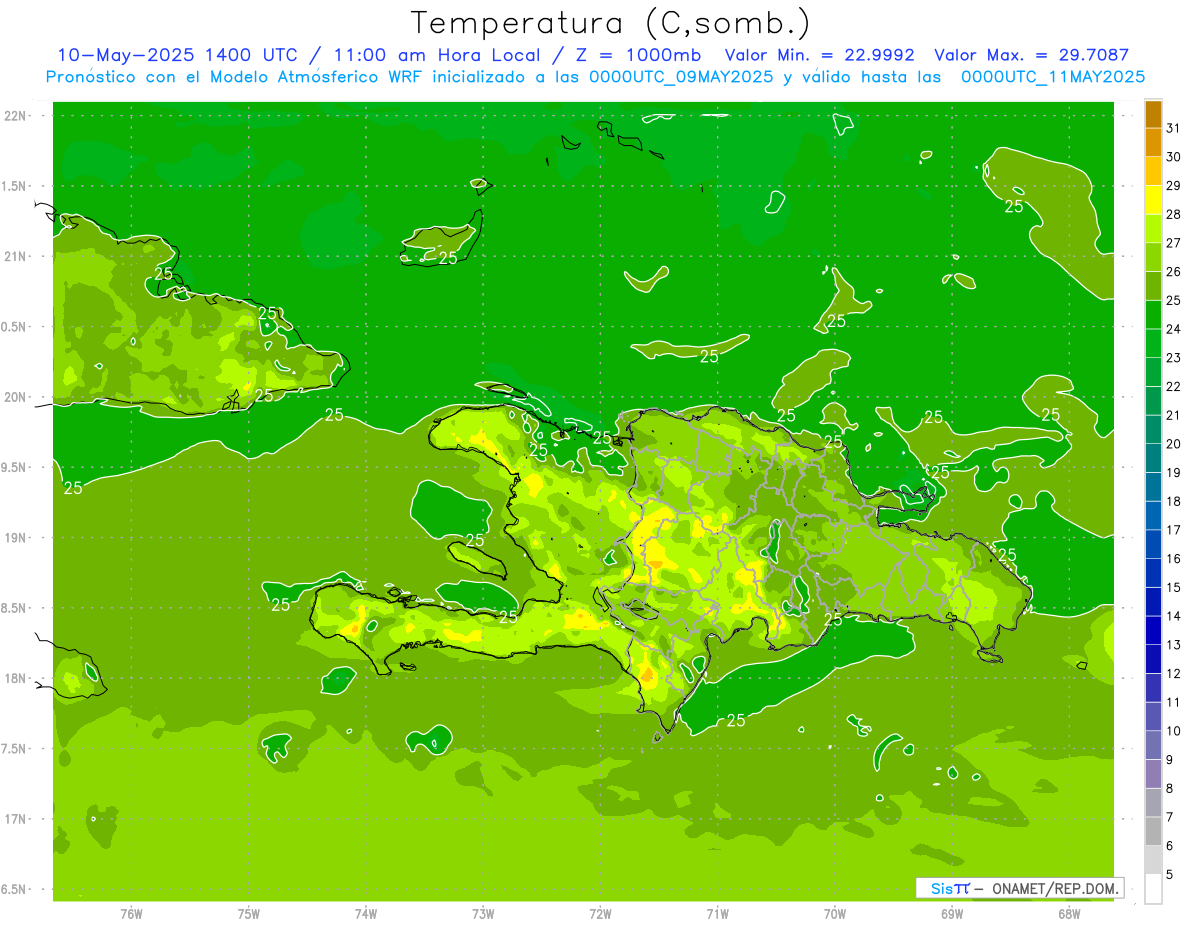Click the '14' label on the color scale
1200x927 pixels.
tap(1174, 616)
